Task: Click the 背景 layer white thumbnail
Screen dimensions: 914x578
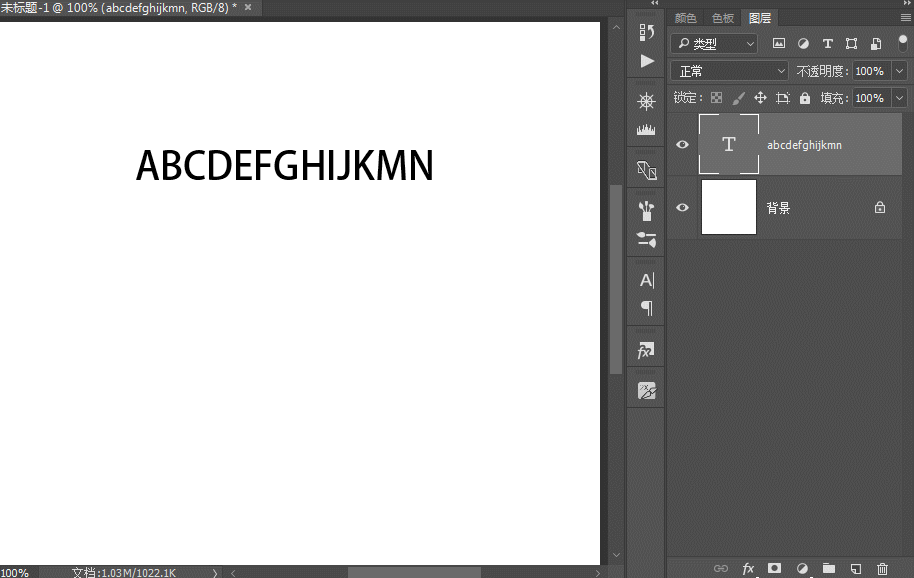Action: tap(729, 207)
